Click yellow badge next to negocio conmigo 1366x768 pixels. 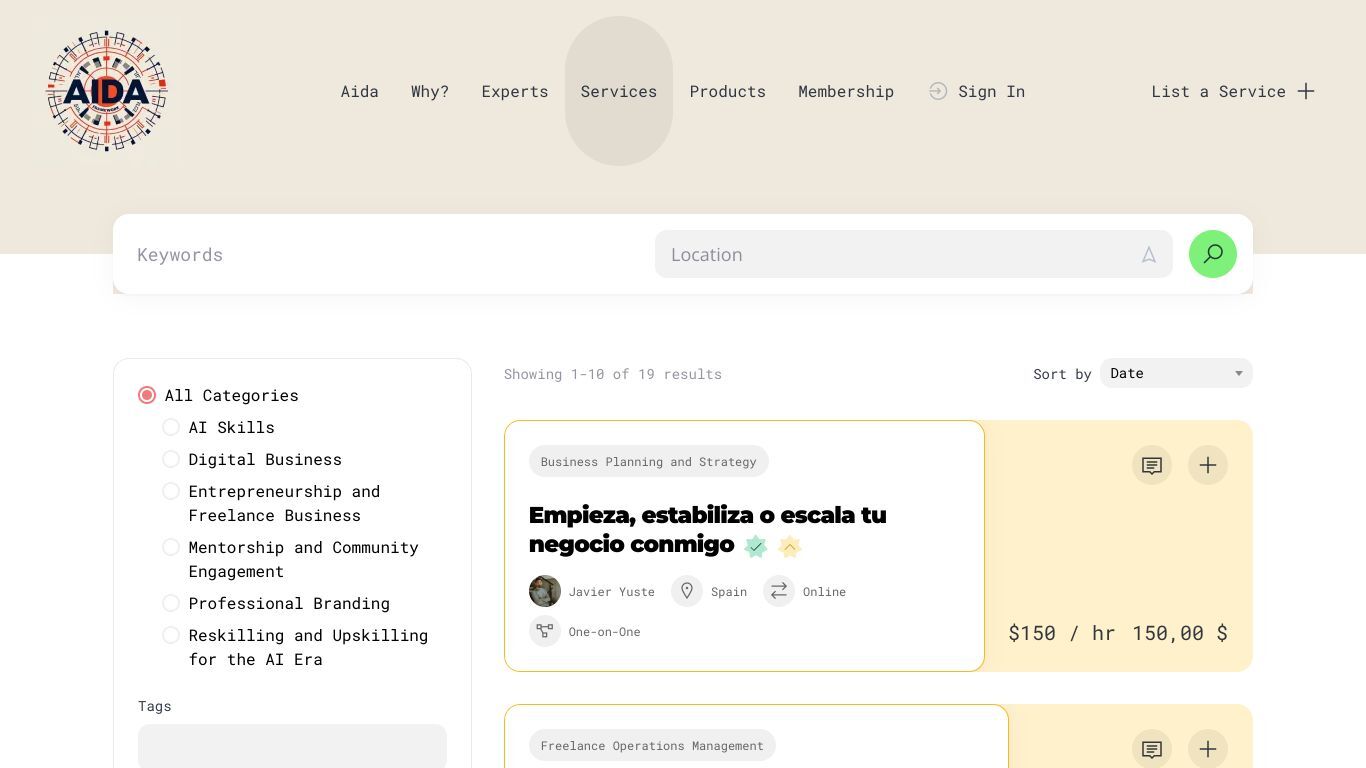790,546
